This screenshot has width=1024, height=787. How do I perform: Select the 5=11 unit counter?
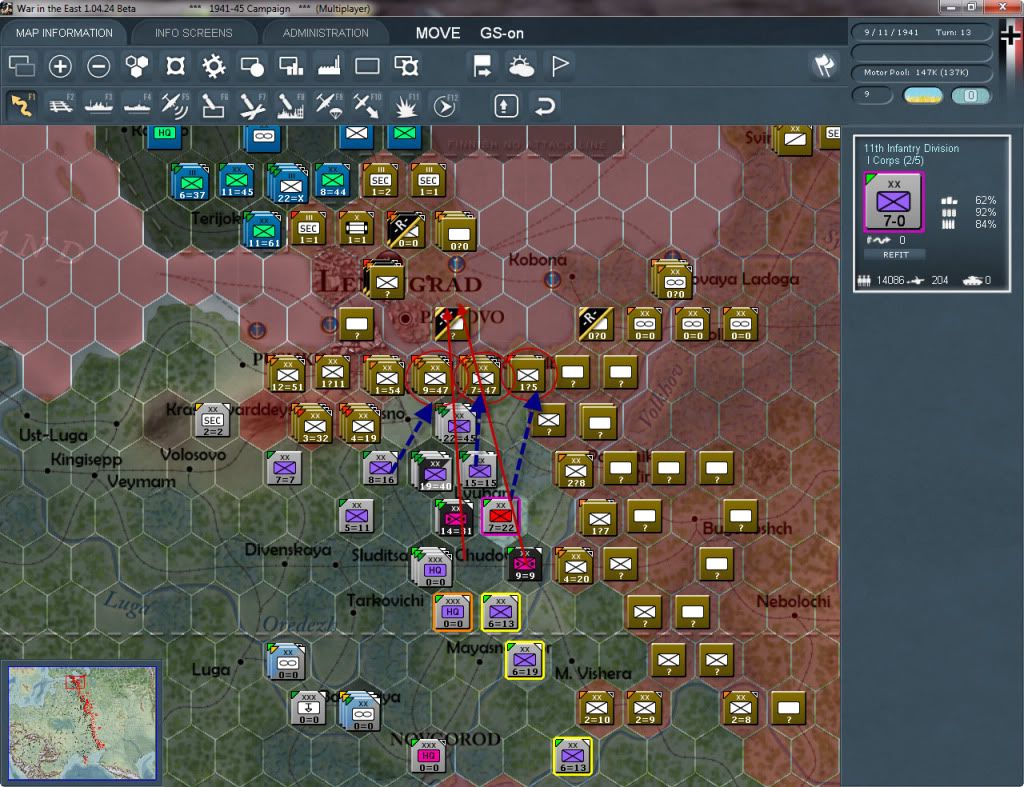click(357, 516)
